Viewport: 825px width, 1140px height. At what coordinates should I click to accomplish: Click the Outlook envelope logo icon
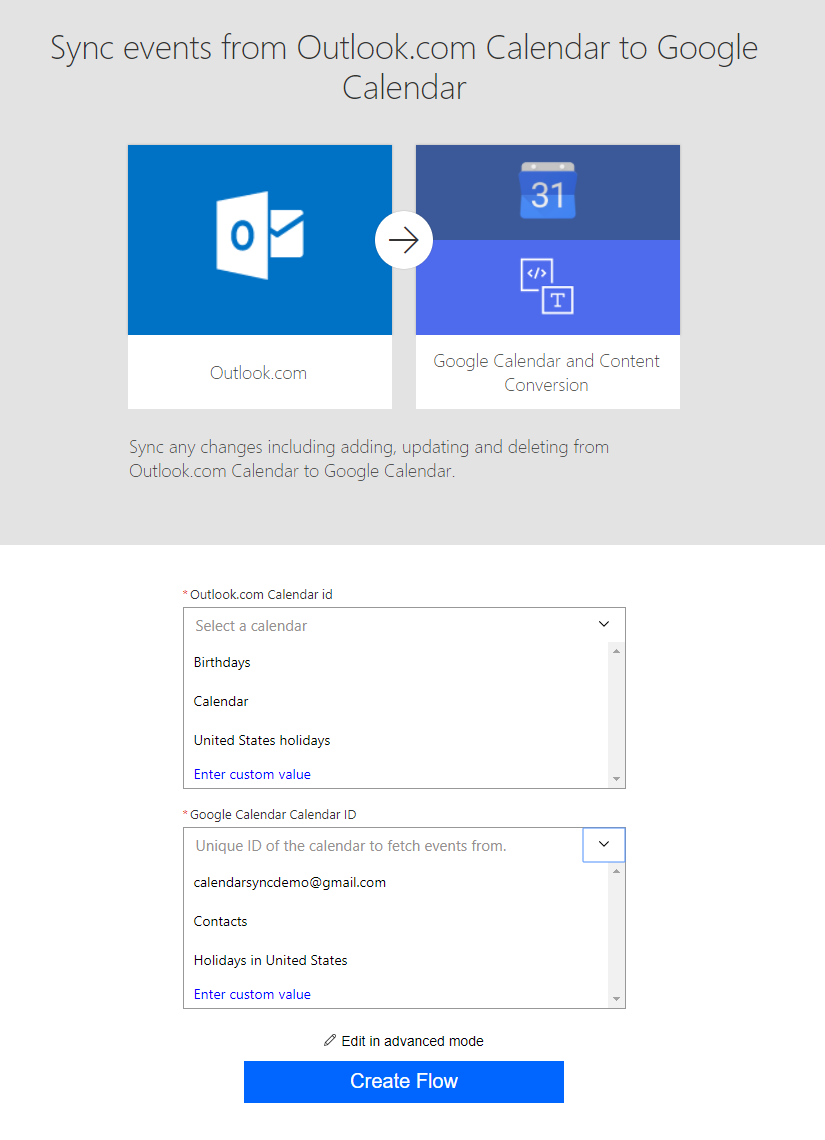pyautogui.click(x=259, y=235)
